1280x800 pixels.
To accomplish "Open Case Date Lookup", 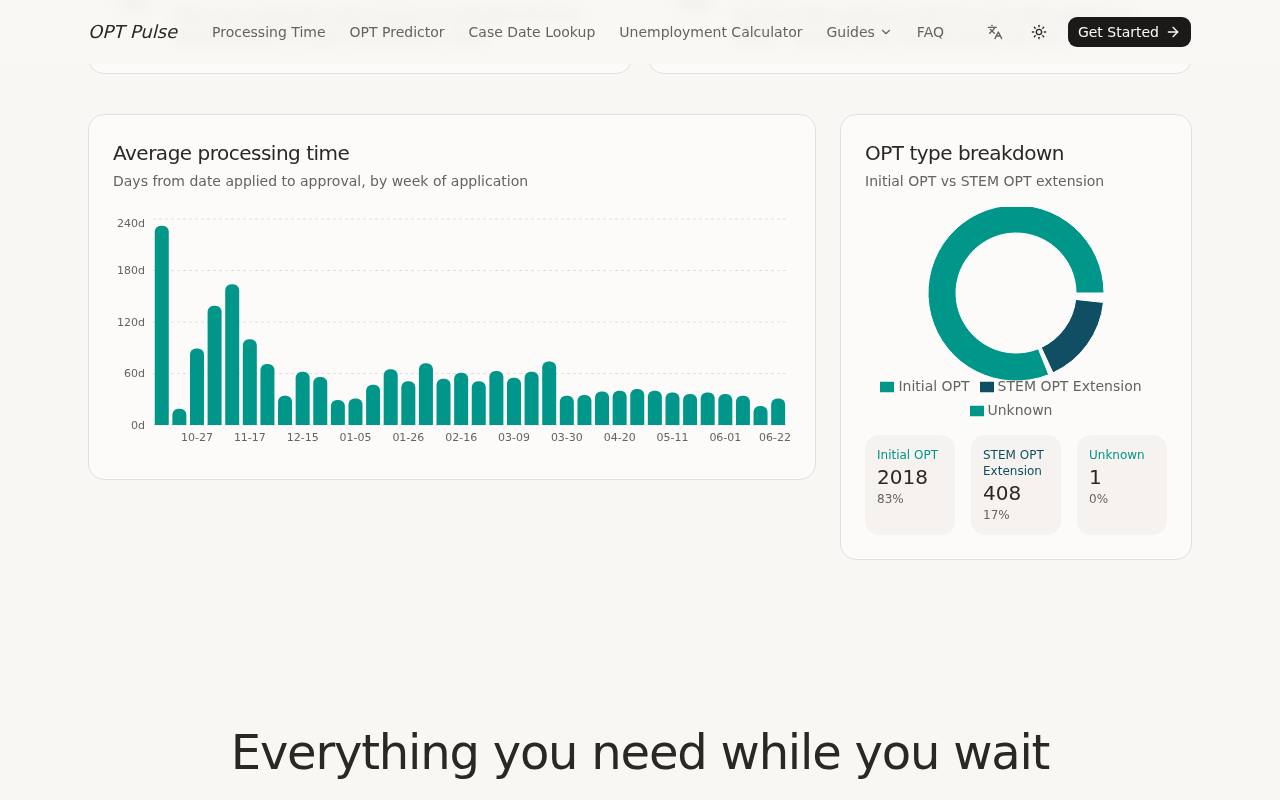I will click(x=532, y=32).
